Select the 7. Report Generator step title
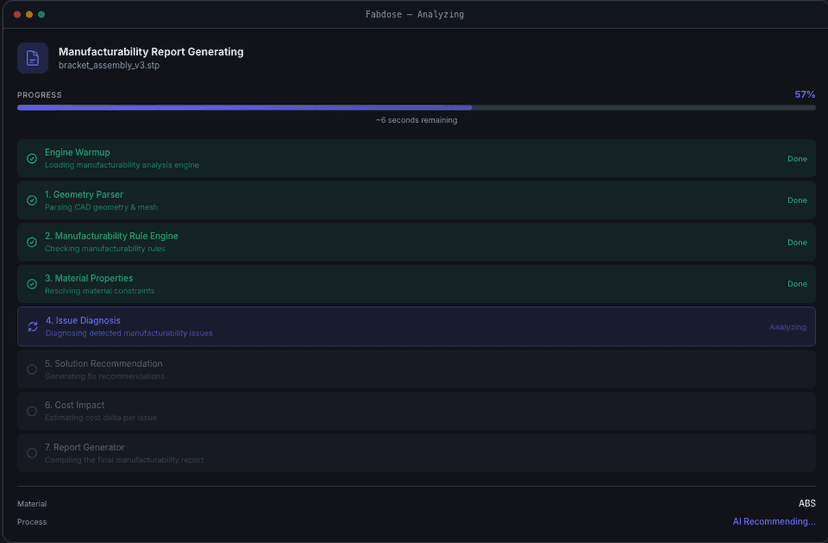 [x=84, y=447]
